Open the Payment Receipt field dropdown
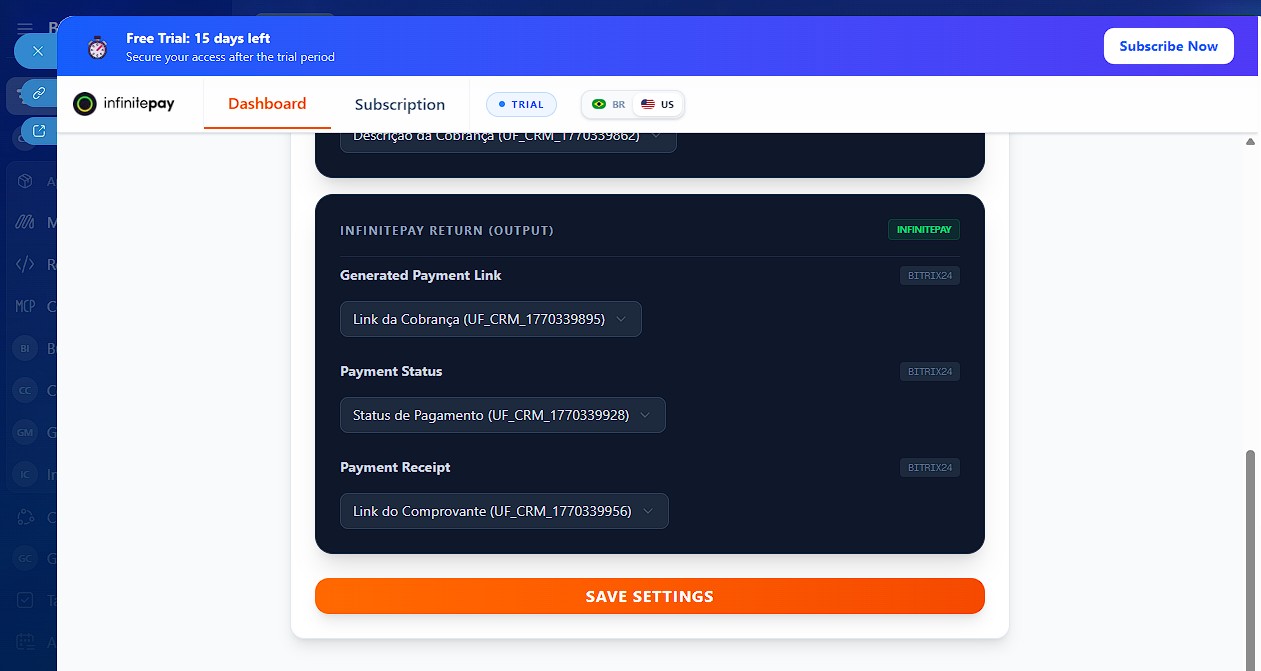The height and width of the screenshot is (671, 1261). pos(503,511)
